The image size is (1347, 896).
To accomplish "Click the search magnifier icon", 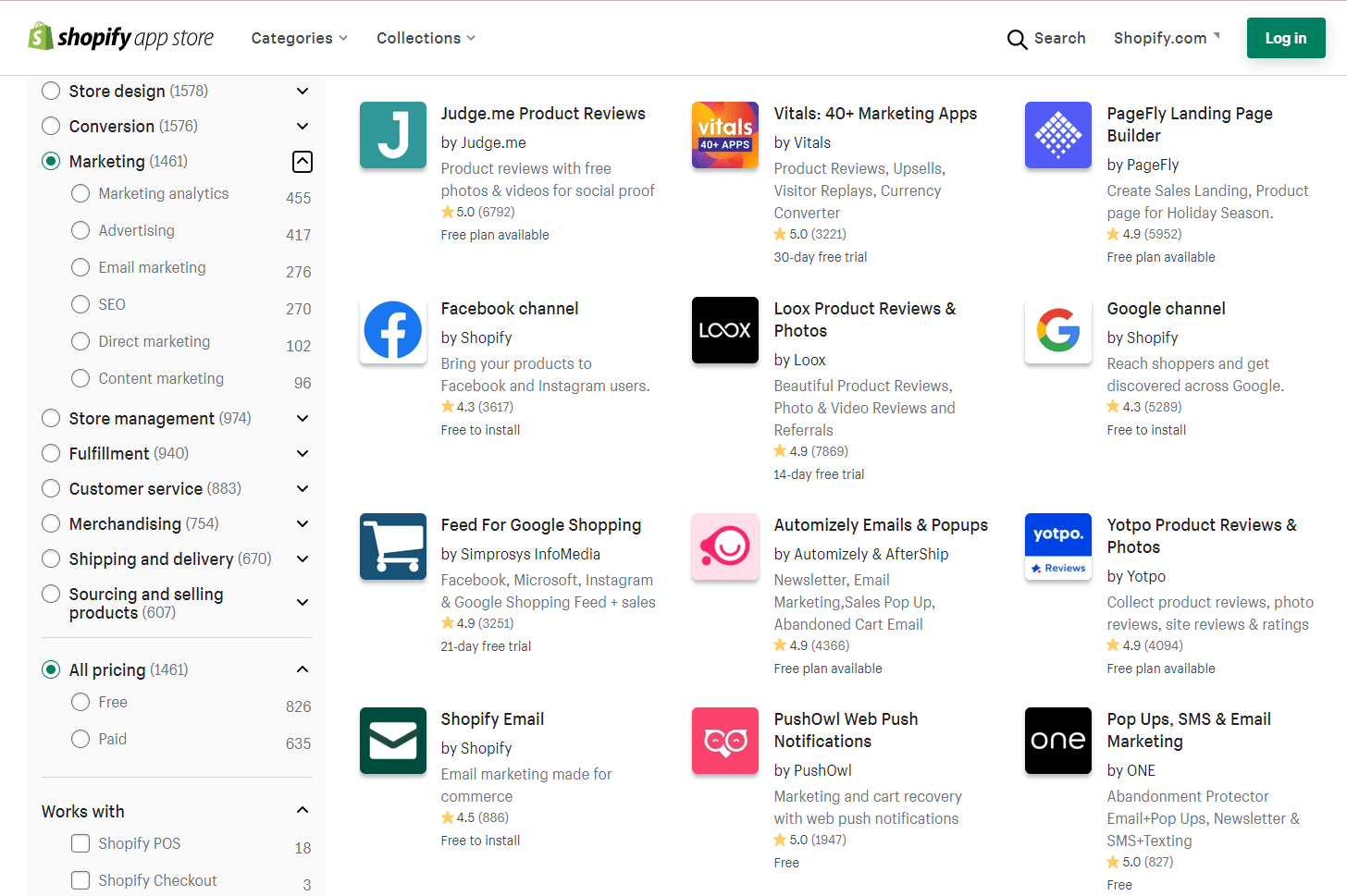I will (1017, 39).
